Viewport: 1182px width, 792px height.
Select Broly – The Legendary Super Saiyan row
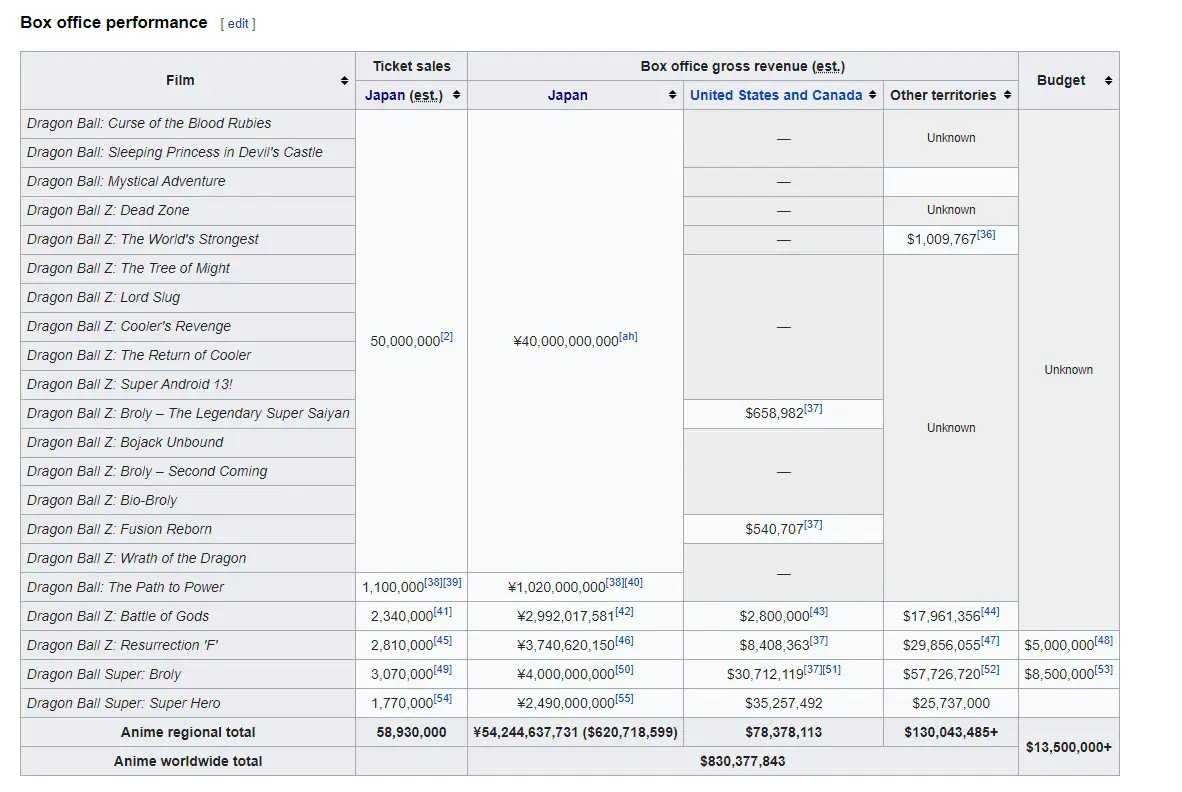pyautogui.click(x=188, y=414)
